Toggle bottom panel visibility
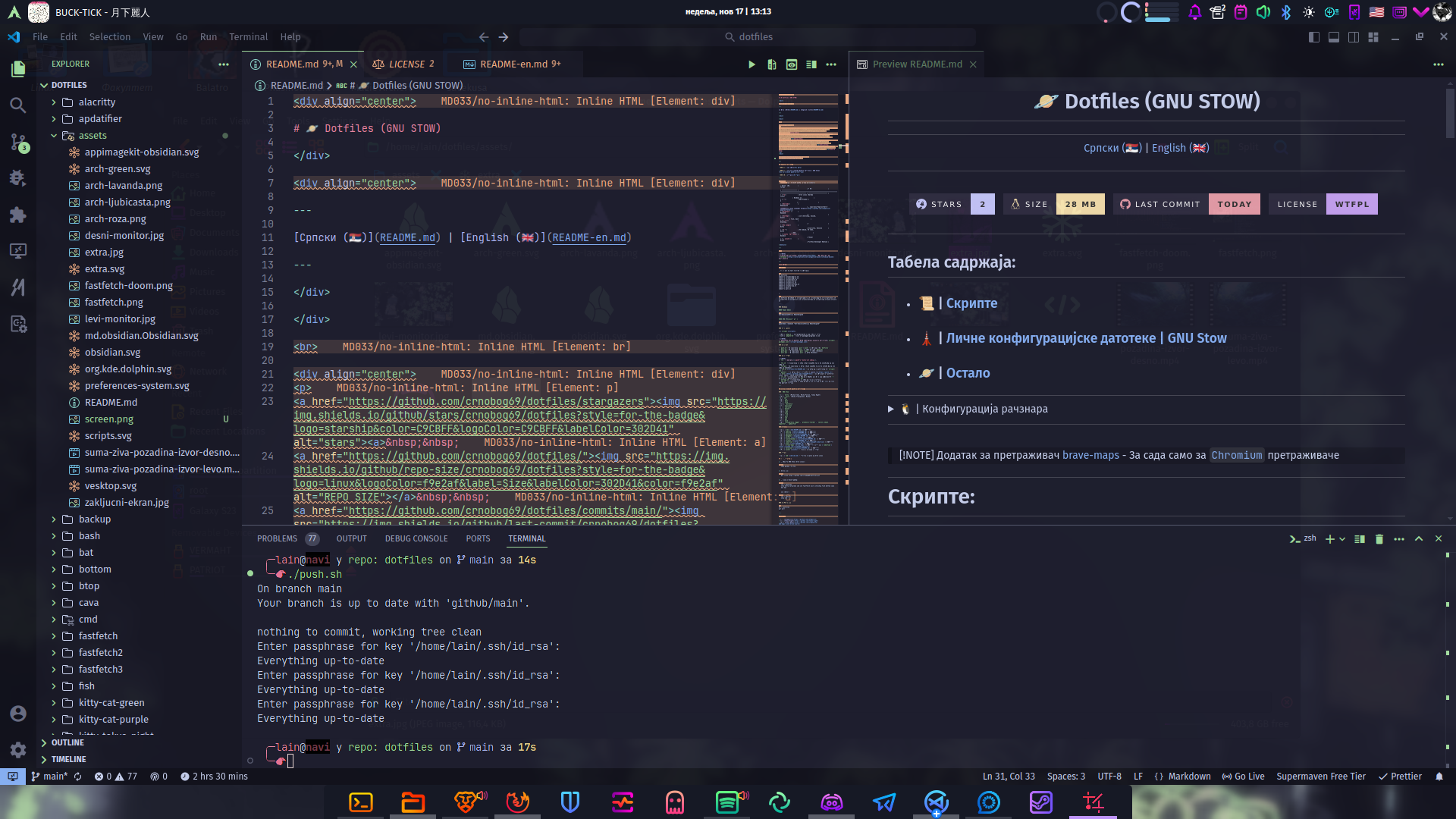1456x819 pixels. (x=1334, y=37)
